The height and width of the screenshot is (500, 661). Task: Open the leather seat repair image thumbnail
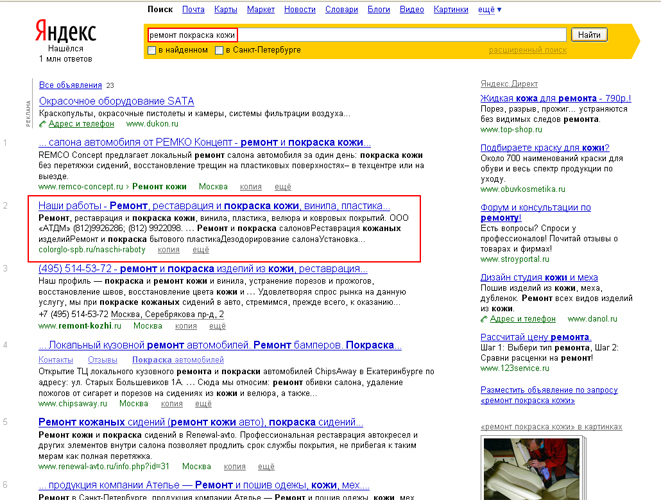[x=531, y=469]
